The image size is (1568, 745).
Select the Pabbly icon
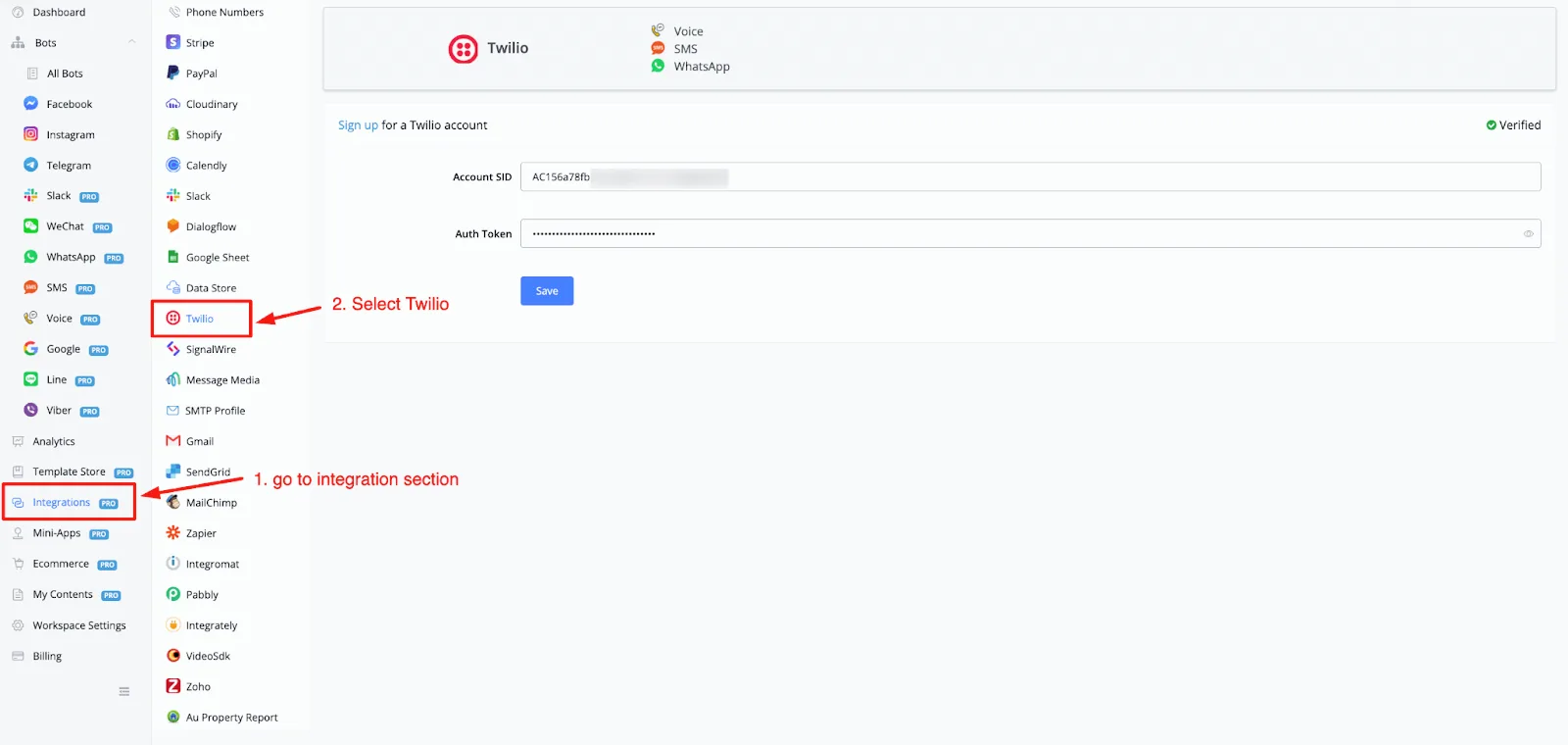pos(173,594)
